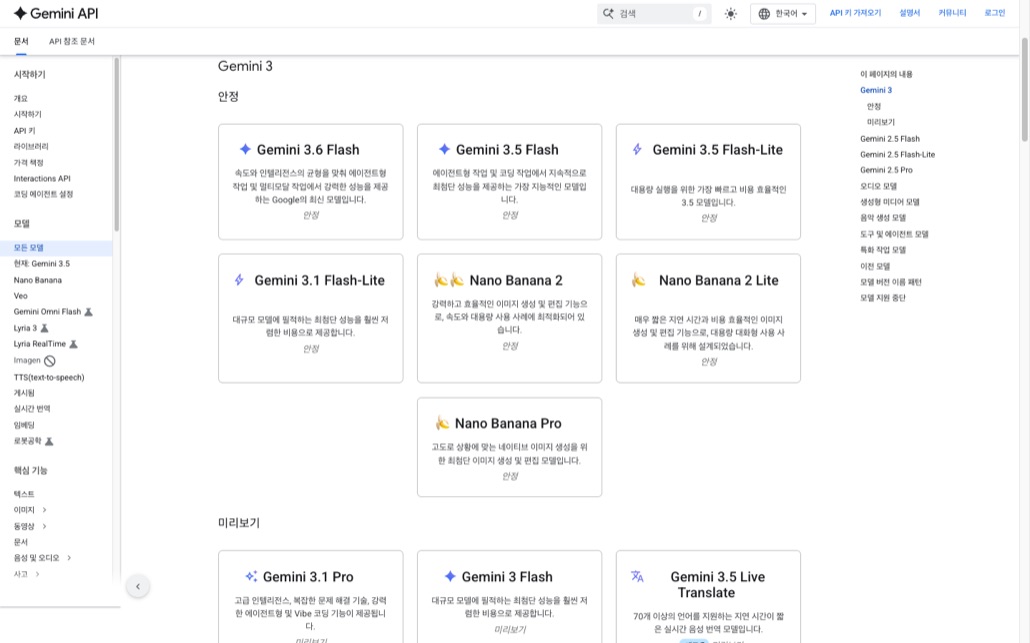The width and height of the screenshot is (1030, 643).
Task: Open 임베딩 sidebar item
Action: pos(24,425)
